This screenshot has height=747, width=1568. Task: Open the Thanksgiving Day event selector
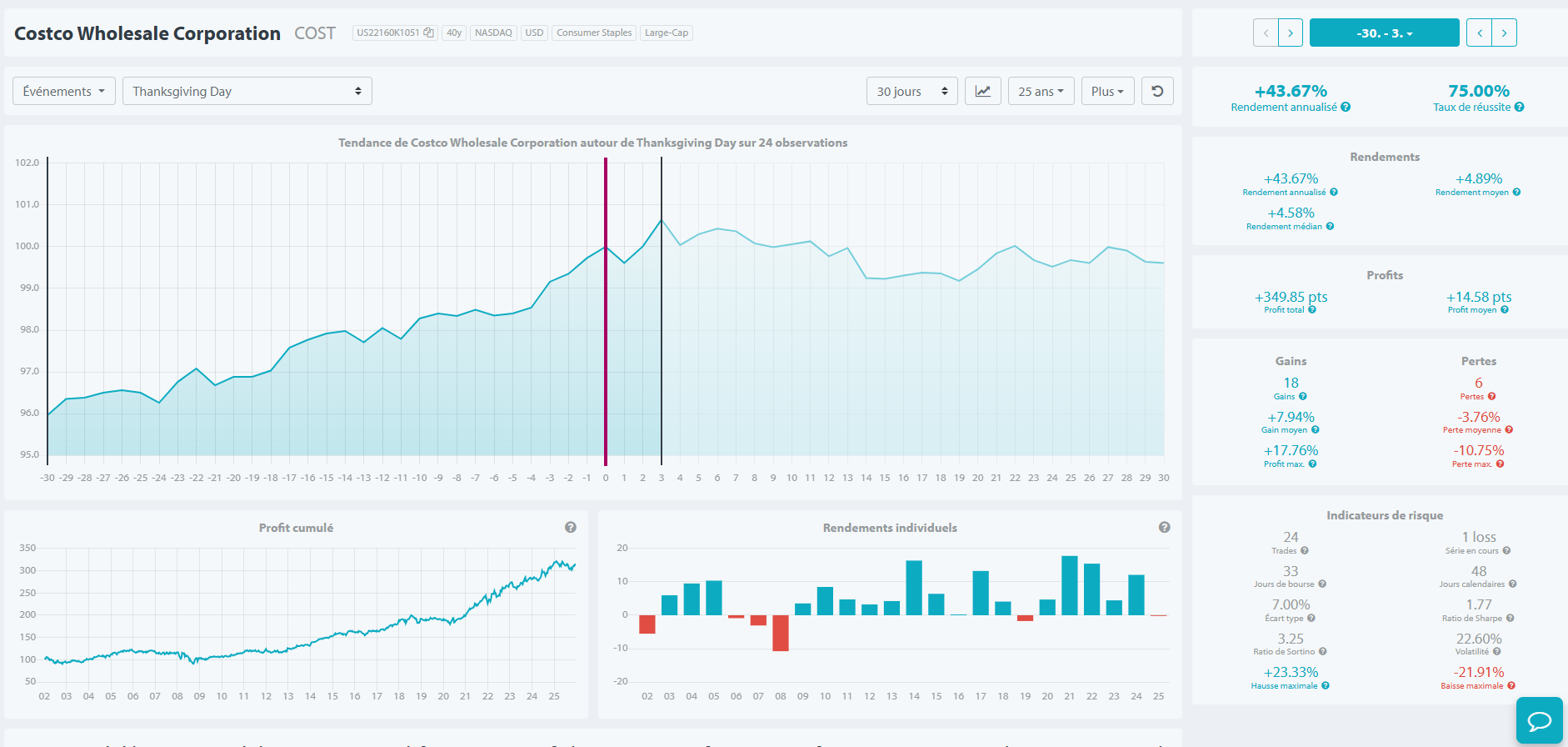247,91
